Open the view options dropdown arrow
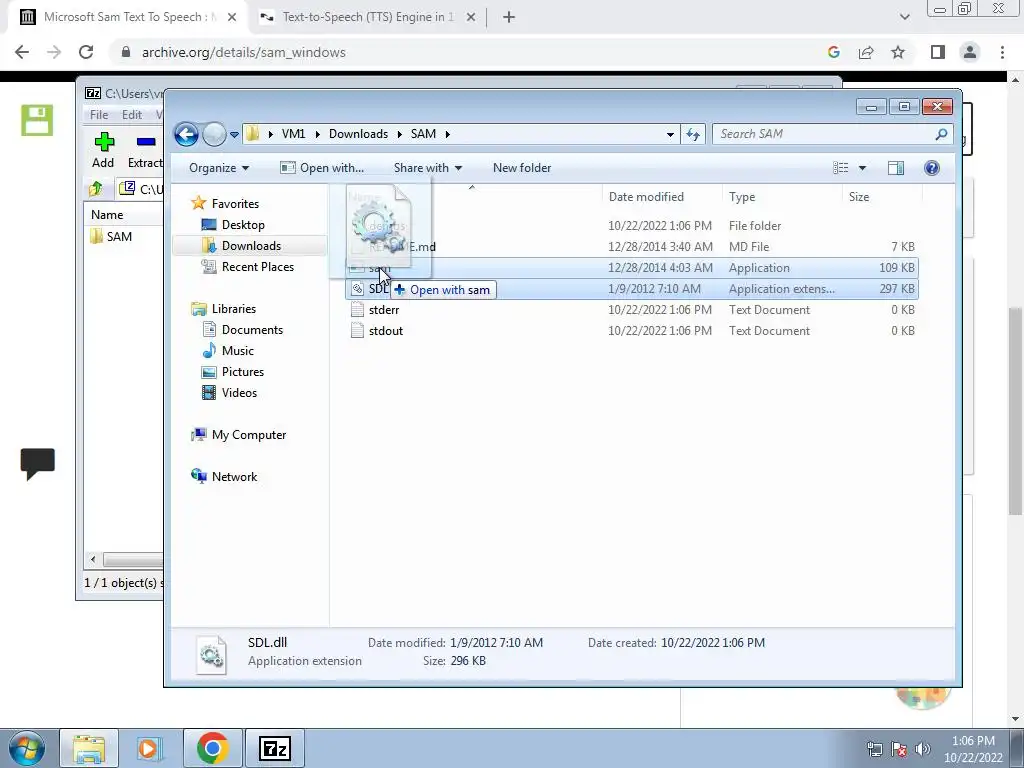Screen dimensions: 1024x768 [x=862, y=168]
